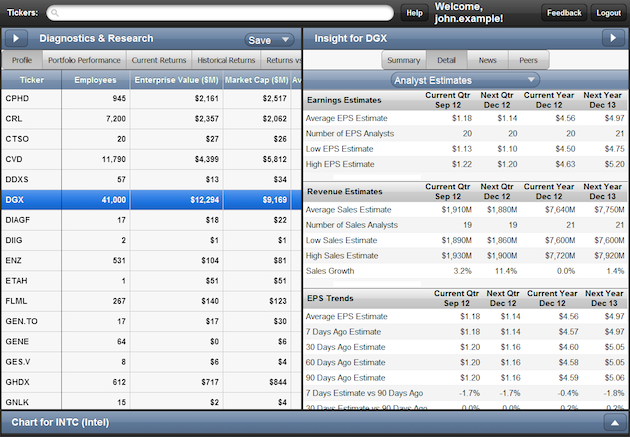Click the Logout button
Image resolution: width=630 pixels, height=437 pixels.
(x=608, y=13)
